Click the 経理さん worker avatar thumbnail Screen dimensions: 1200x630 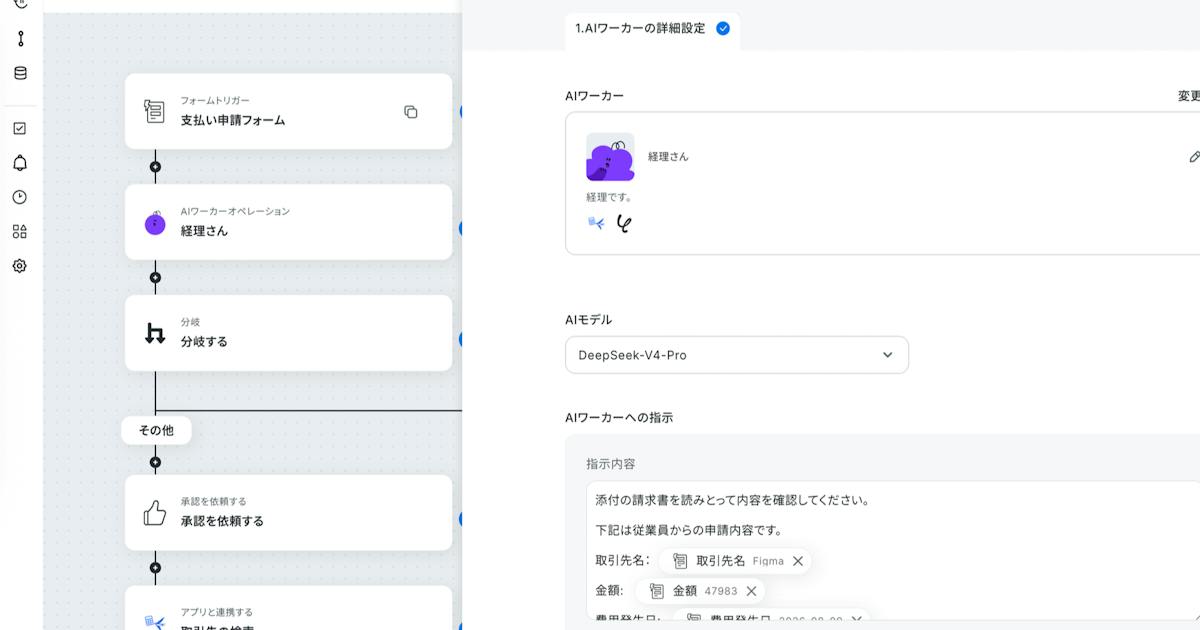(610, 157)
